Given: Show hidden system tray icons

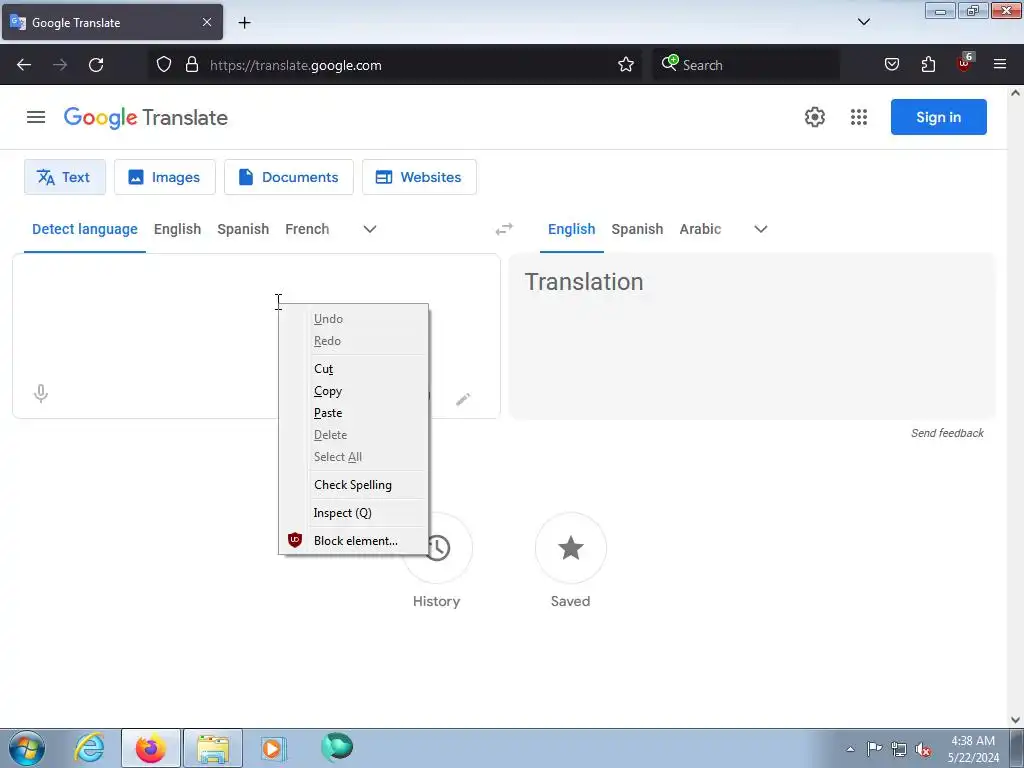Looking at the screenshot, I should click(x=850, y=749).
